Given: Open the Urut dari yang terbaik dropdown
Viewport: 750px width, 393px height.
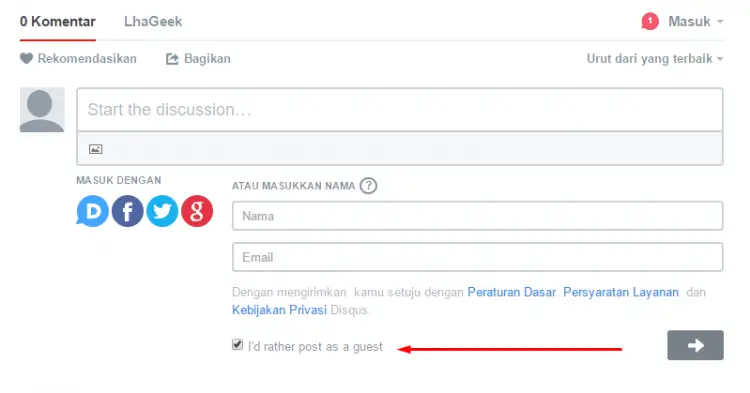Looking at the screenshot, I should pos(655,59).
